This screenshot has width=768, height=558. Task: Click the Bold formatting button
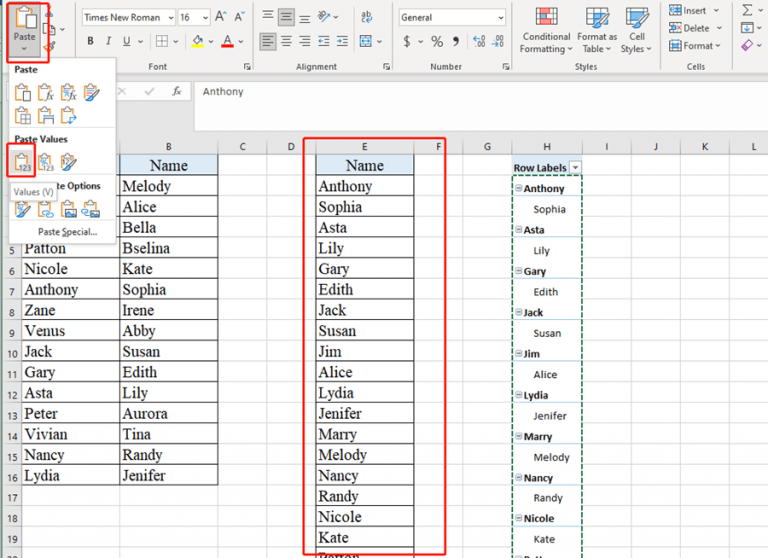(90, 42)
